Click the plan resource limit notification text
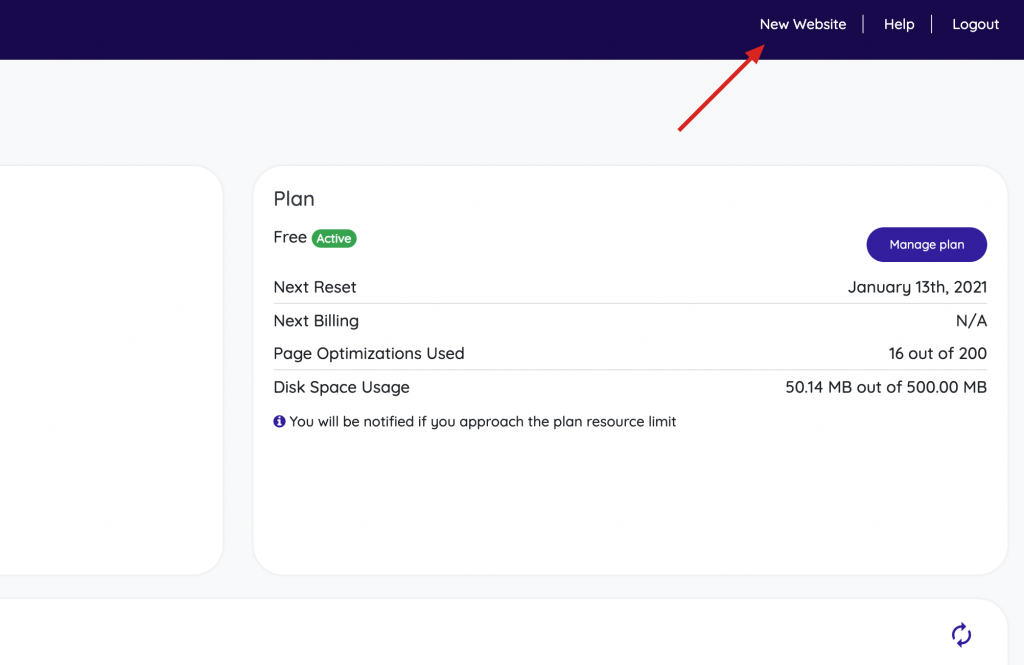1024x665 pixels. pyautogui.click(x=483, y=422)
